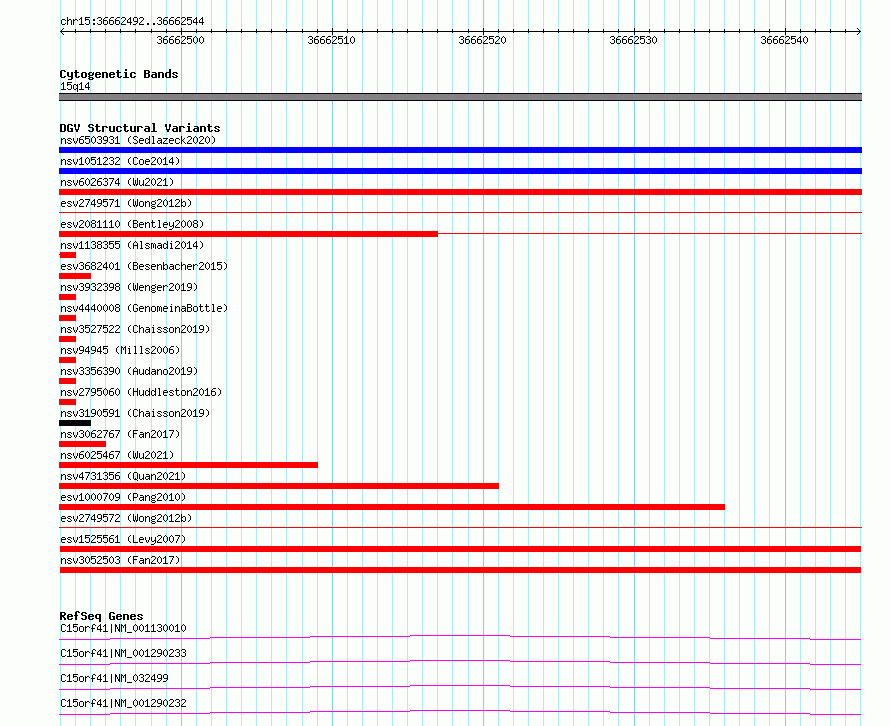
Task: Select variant label esv3682401 (Besenbacher2015)
Action: (144, 266)
